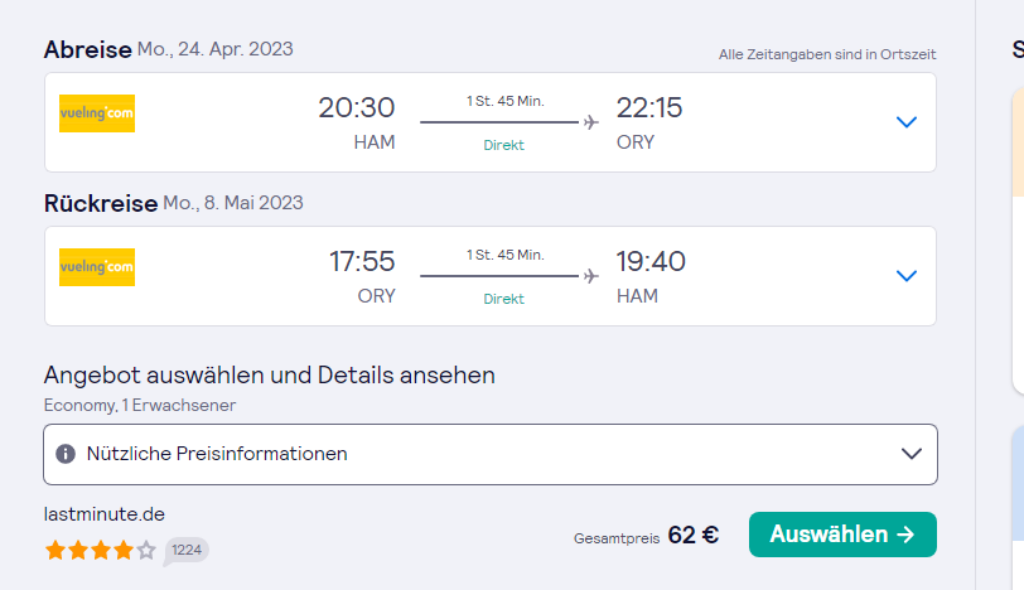Click the plane icon on HAM to ORY route
This screenshot has height=590, width=1024.
591,122
